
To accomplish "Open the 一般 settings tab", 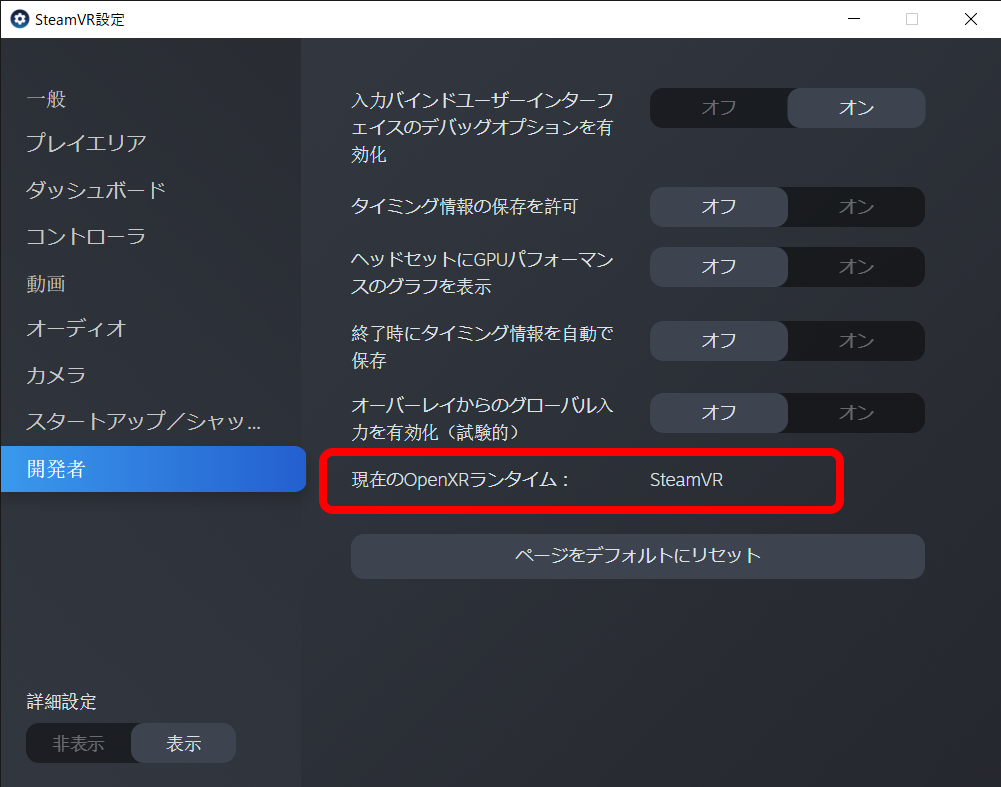I will [x=46, y=99].
